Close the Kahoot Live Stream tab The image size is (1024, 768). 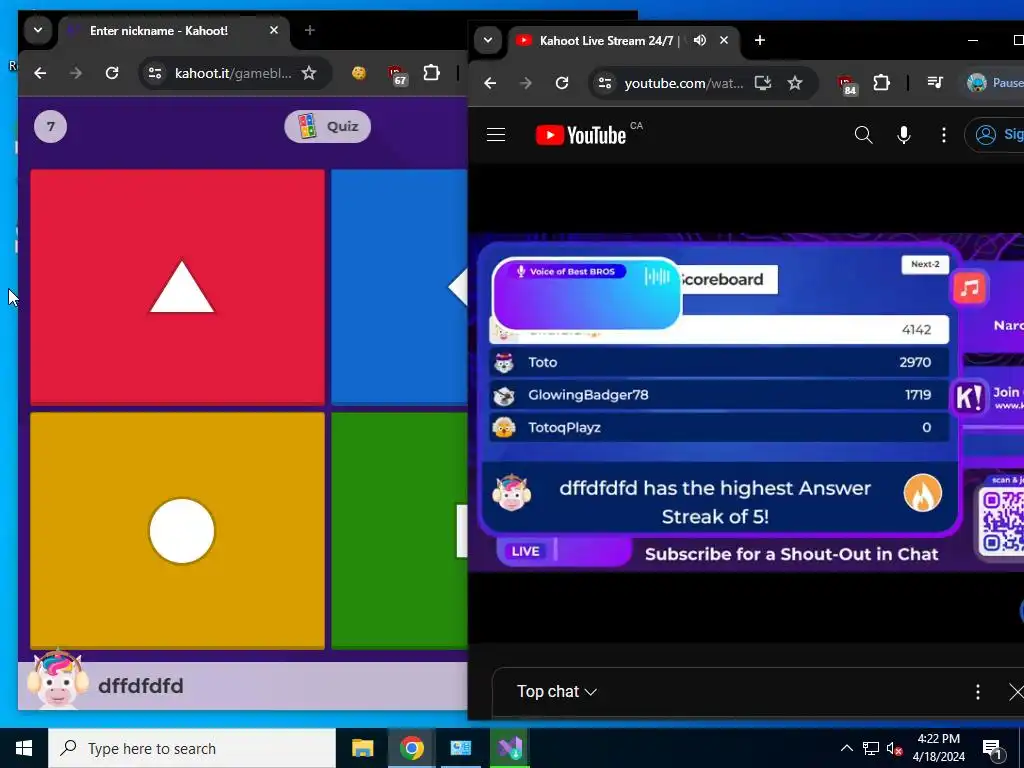click(x=724, y=40)
